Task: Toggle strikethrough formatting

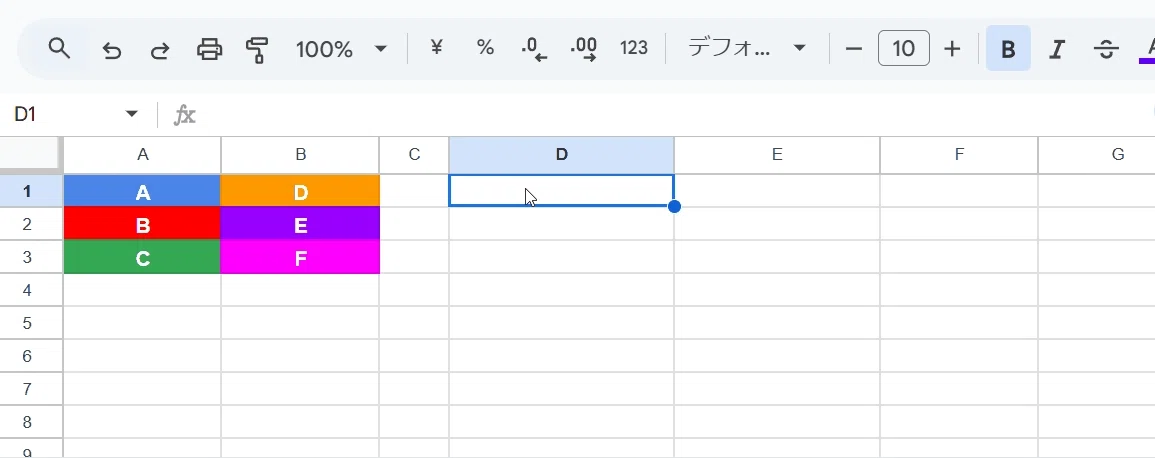Action: [1106, 49]
